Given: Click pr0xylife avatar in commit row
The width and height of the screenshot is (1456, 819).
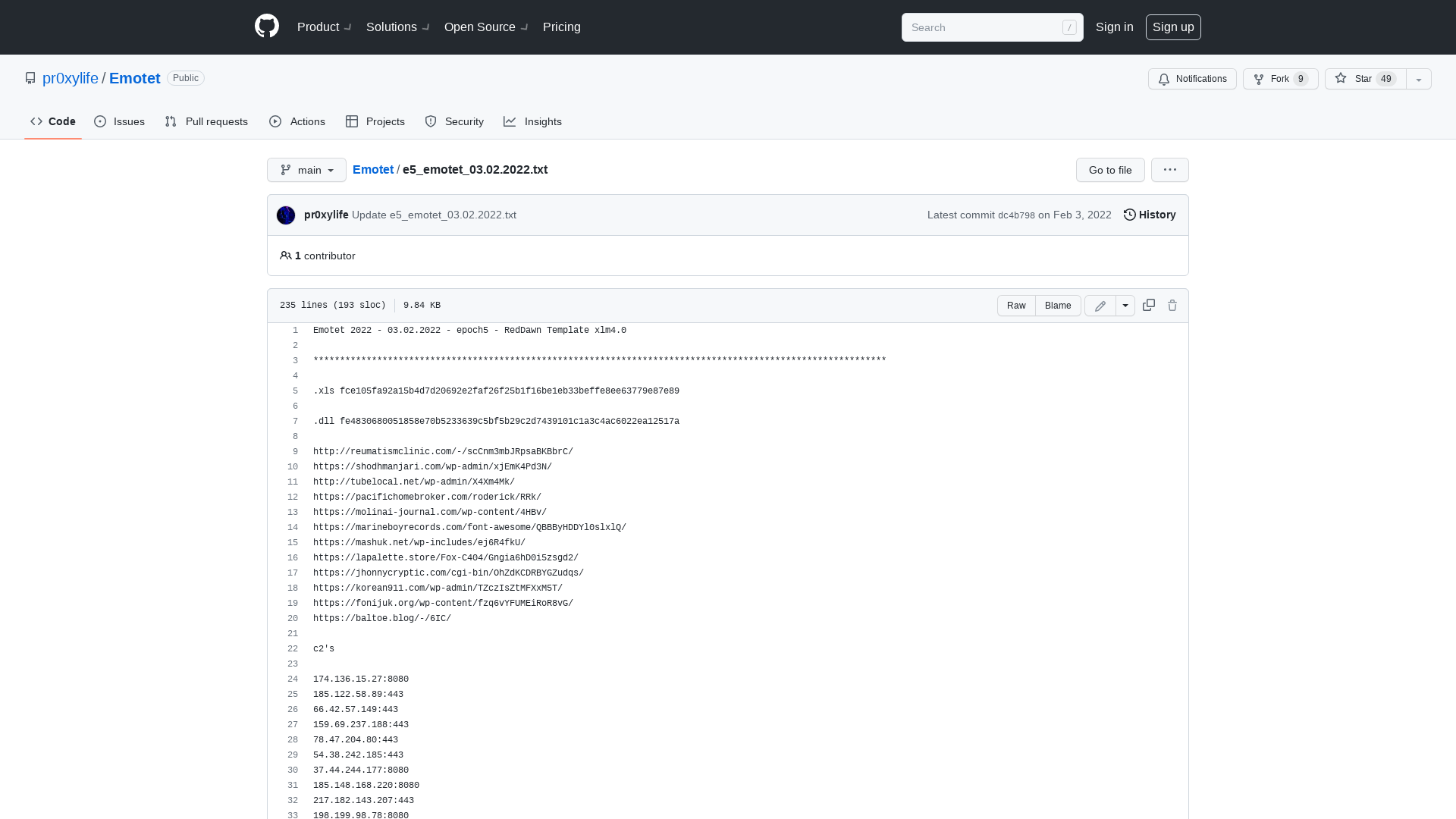Looking at the screenshot, I should pos(286,215).
